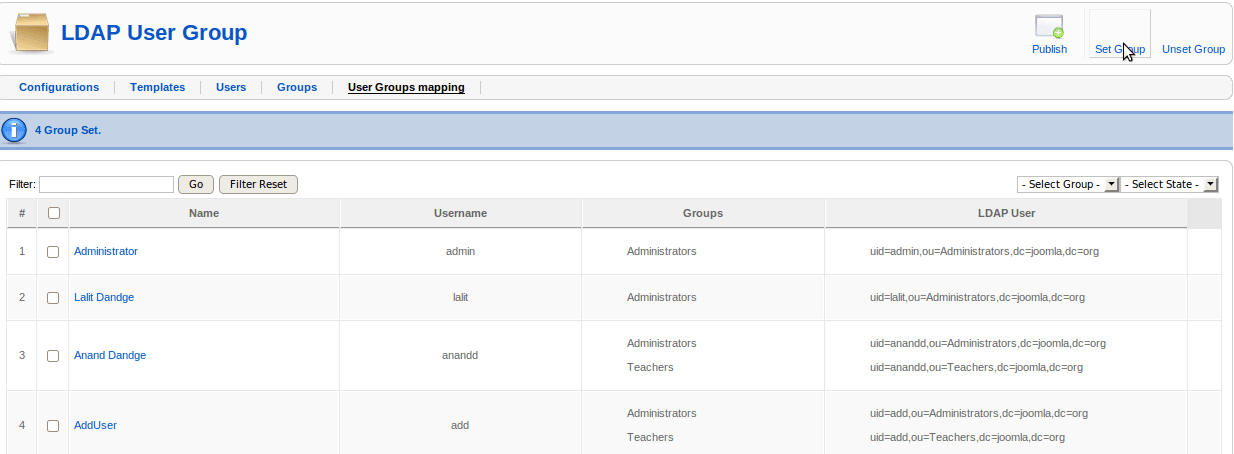Screen dimensions: 1234x454
Task: Go to the Users tab
Action: 231,87
